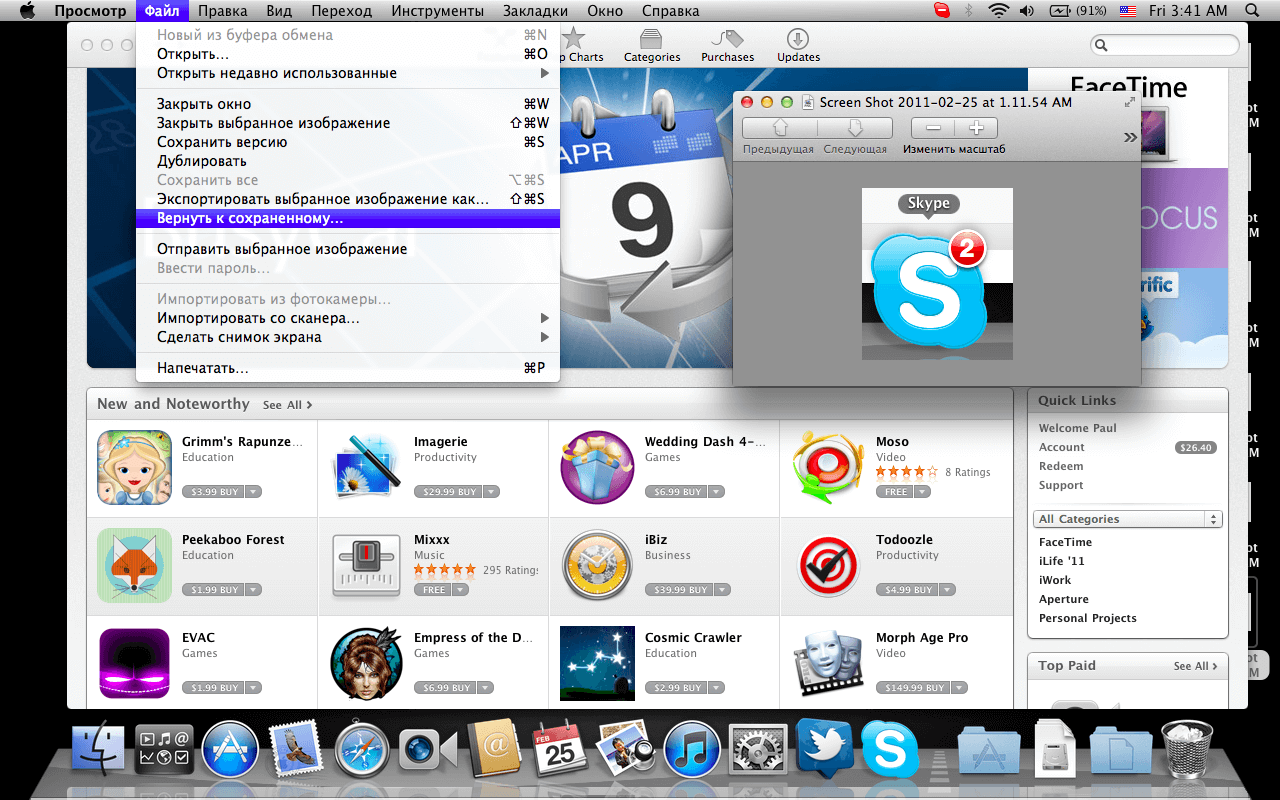Open Wedding Dash gift box icon
This screenshot has height=800, width=1280.
[x=598, y=467]
